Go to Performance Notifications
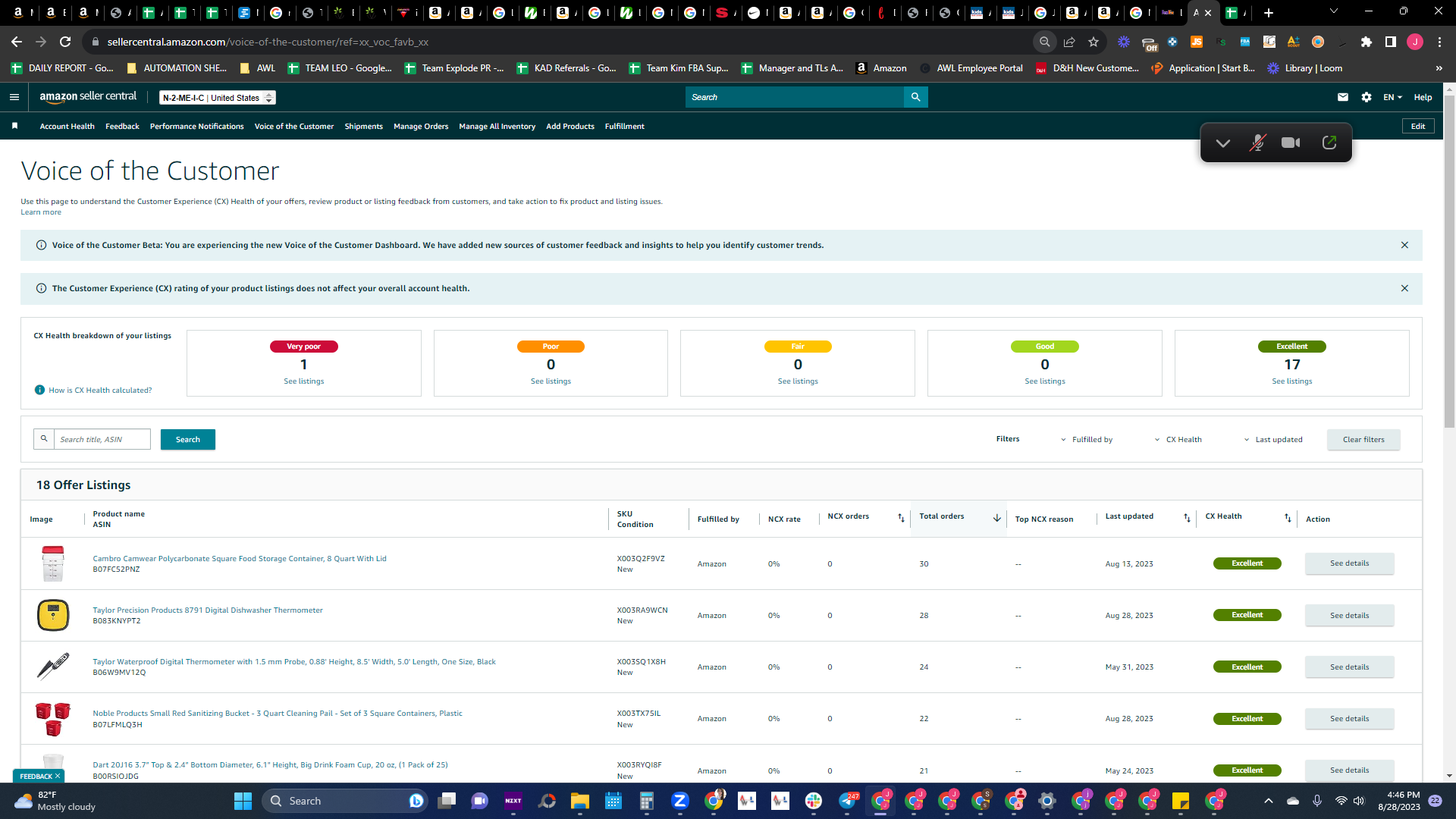Image resolution: width=1456 pixels, height=819 pixels. point(196,127)
